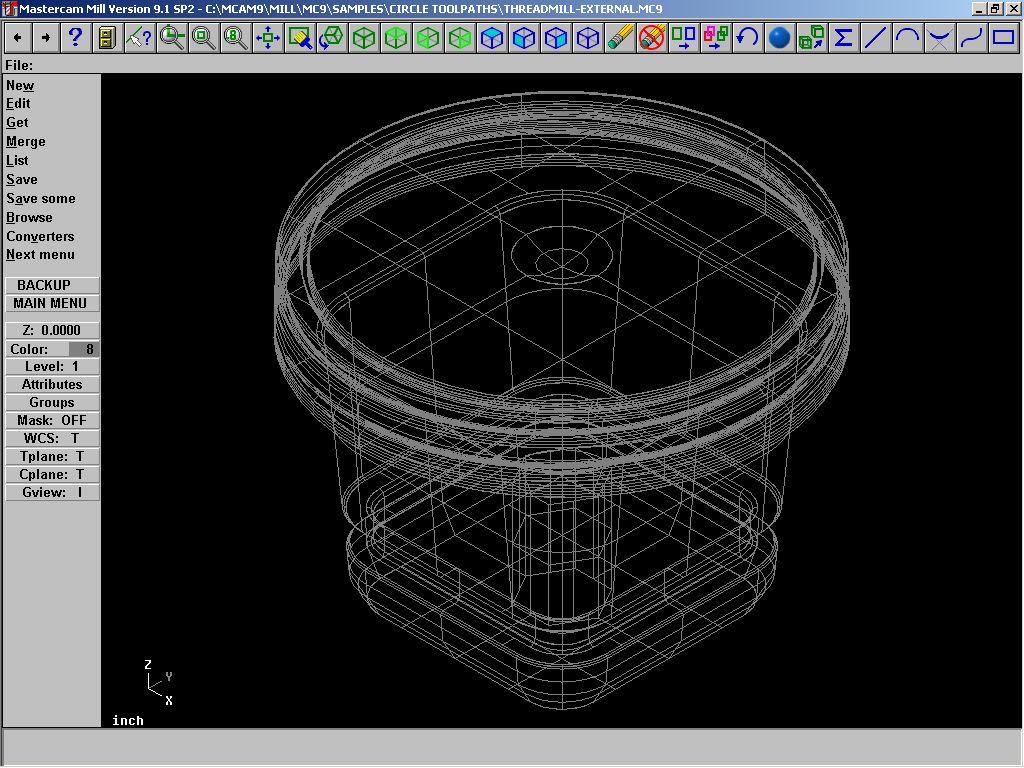This screenshot has width=1024, height=768.
Task: Change the Cplane: T setting
Action: click(x=52, y=475)
